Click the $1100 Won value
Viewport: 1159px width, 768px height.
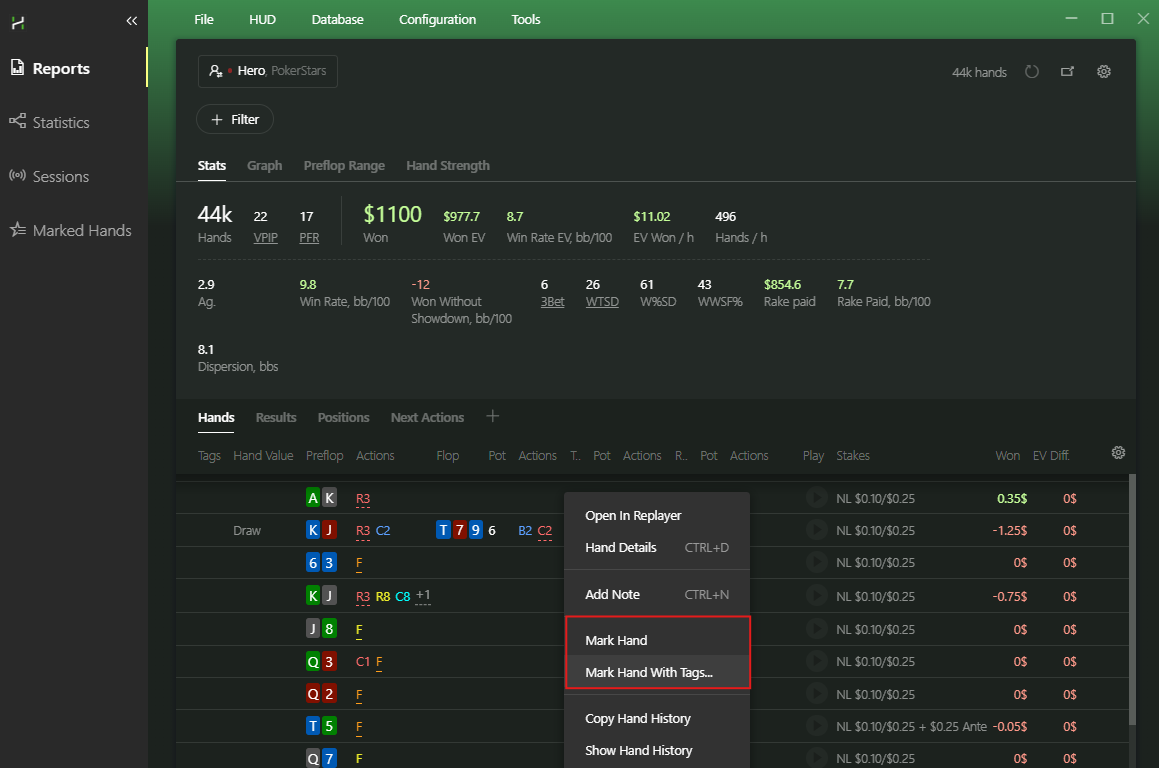pyautogui.click(x=392, y=214)
